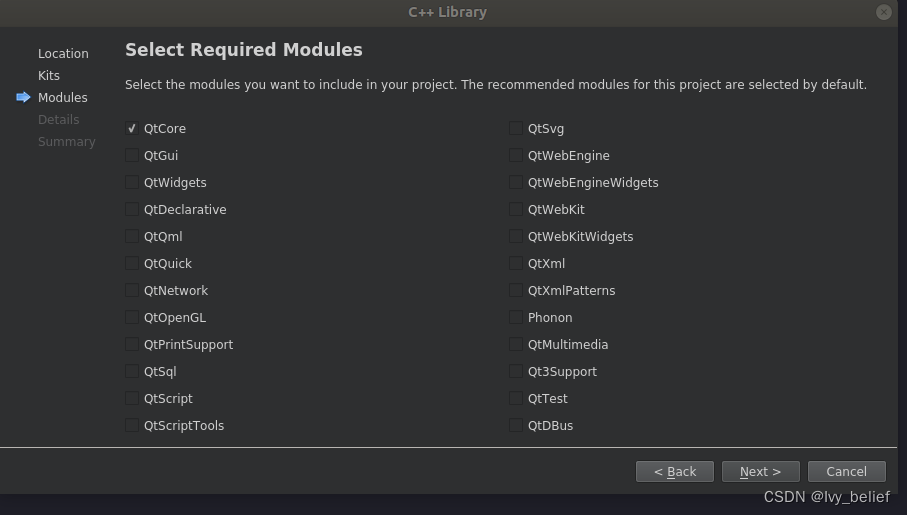Click the current-step blue arrow icon

tap(23, 97)
